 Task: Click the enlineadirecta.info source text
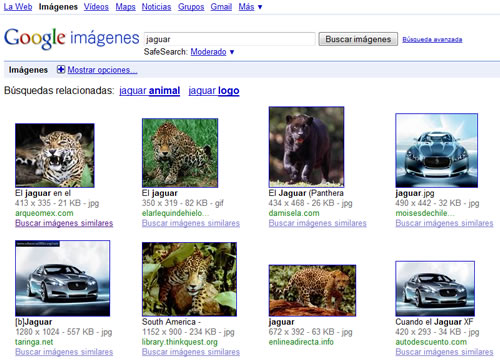301,342
